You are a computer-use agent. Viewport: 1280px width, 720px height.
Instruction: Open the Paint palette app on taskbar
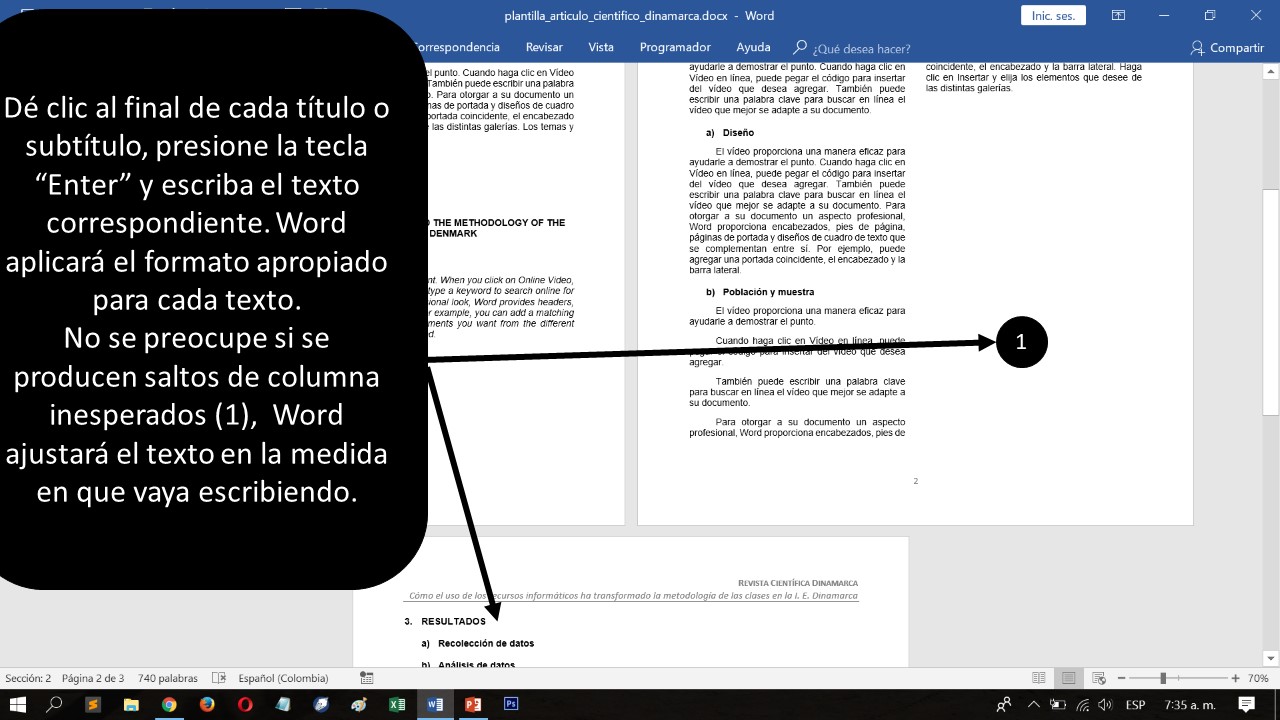click(x=359, y=704)
